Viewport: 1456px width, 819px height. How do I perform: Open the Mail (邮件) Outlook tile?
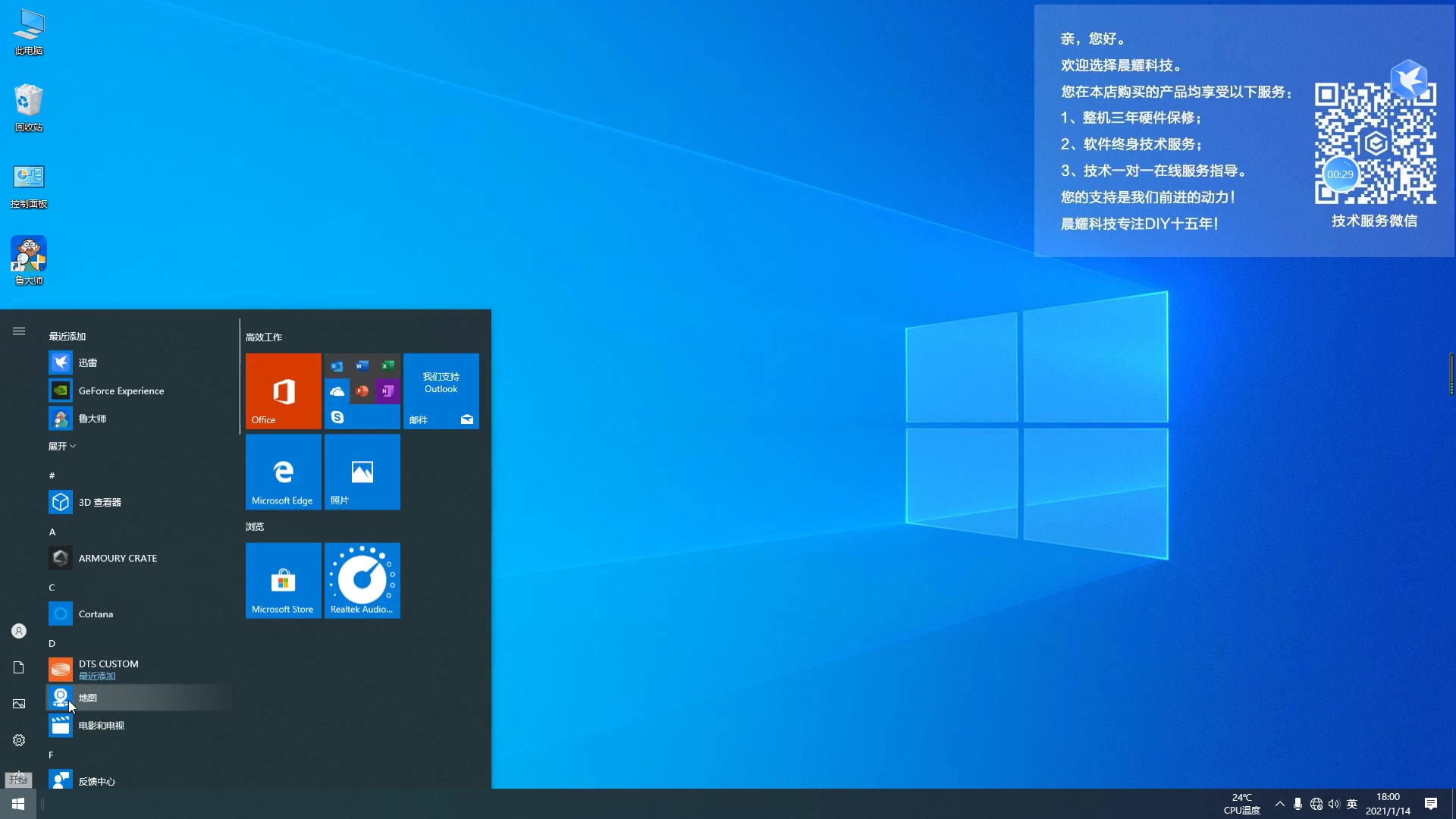click(x=441, y=391)
